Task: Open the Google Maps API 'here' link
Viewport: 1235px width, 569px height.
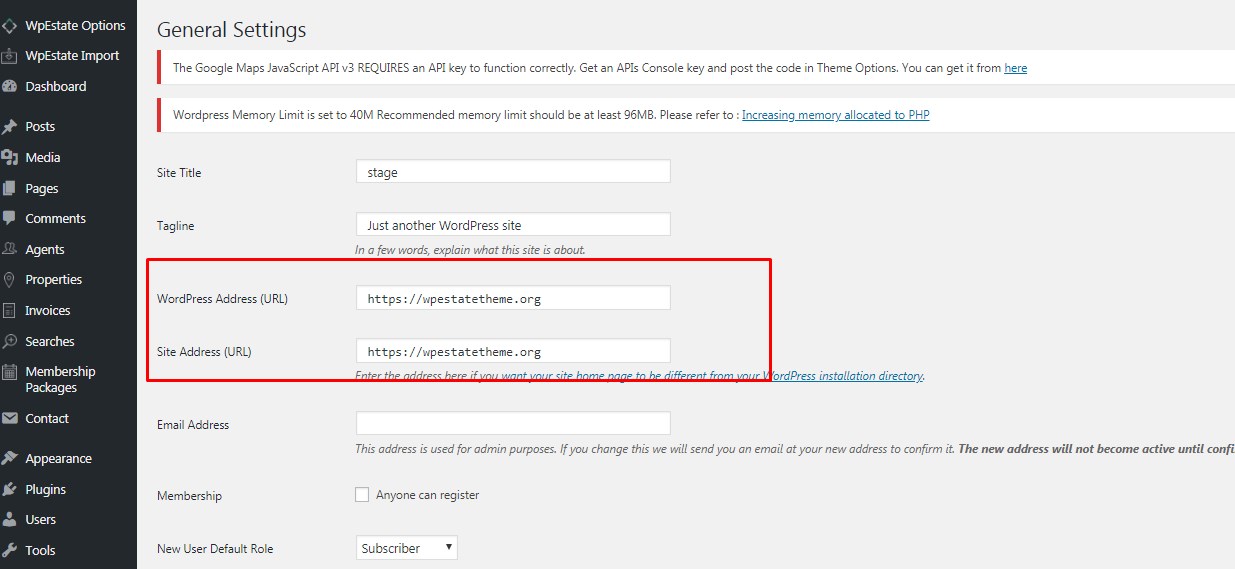Action: click(1015, 68)
